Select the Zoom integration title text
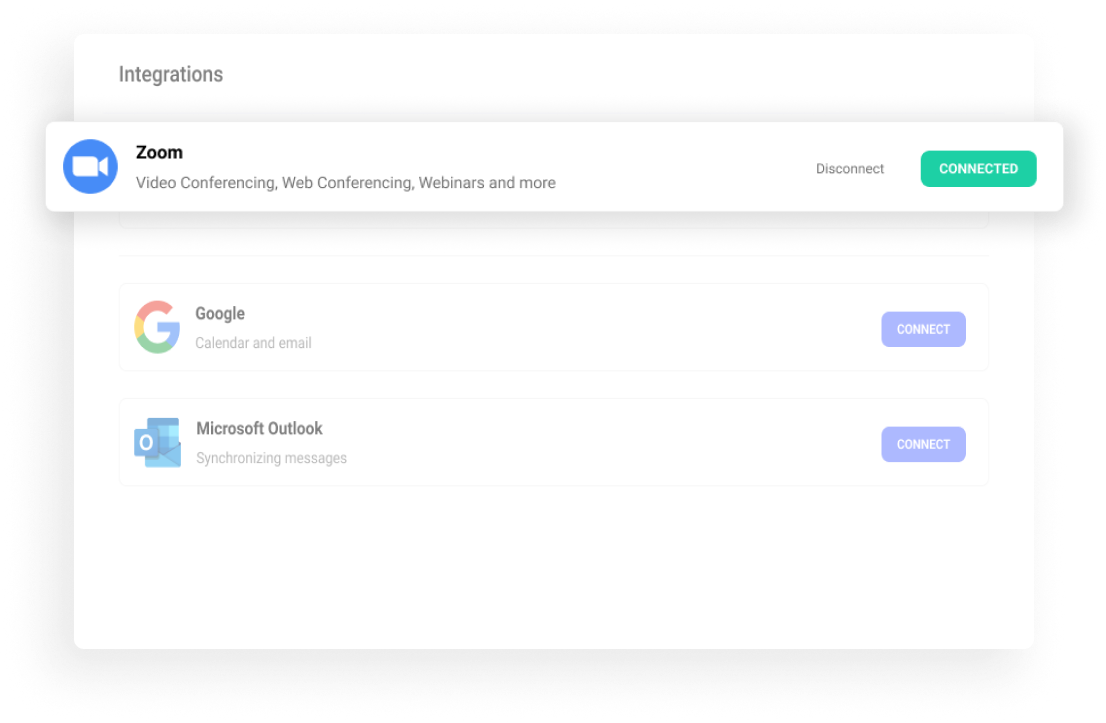1106x723 pixels. coord(159,152)
